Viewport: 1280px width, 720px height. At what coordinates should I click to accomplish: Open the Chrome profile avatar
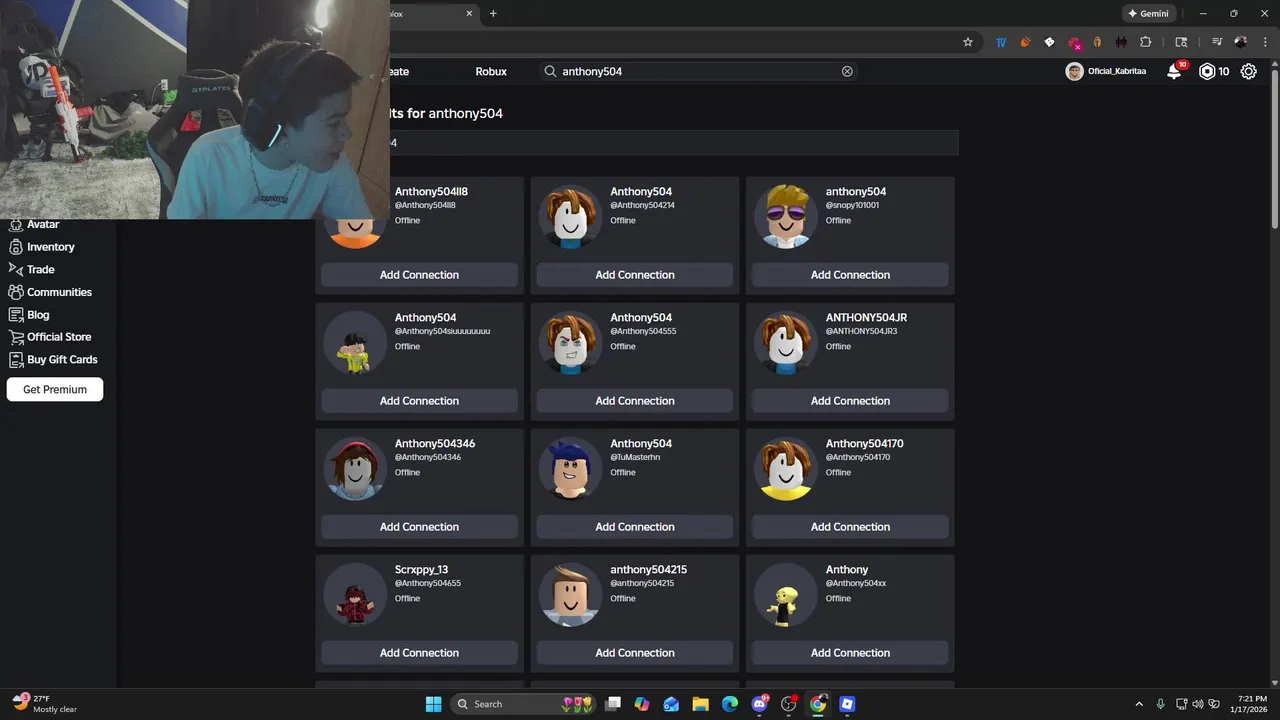click(x=1241, y=42)
